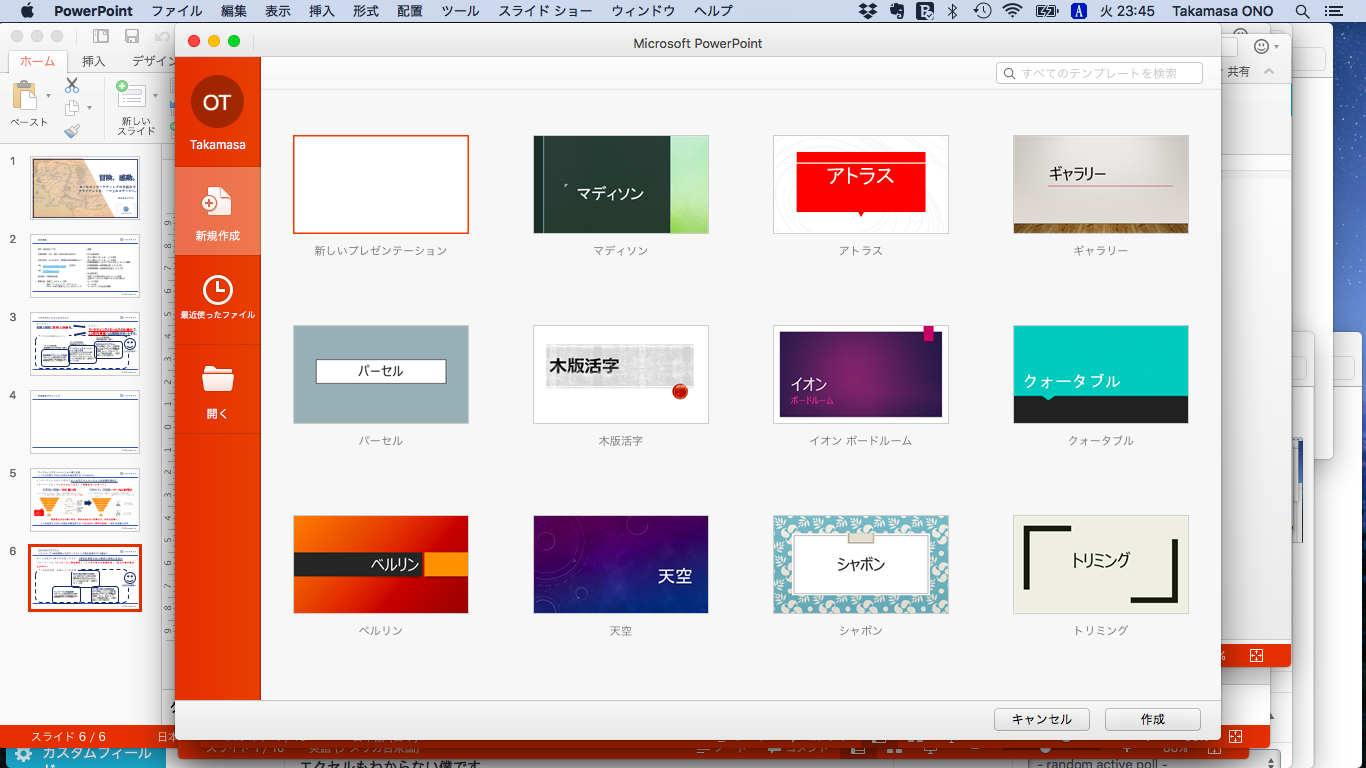1366x768 pixels.
Task: Open Time Machine menu bar icon
Action: tap(983, 11)
